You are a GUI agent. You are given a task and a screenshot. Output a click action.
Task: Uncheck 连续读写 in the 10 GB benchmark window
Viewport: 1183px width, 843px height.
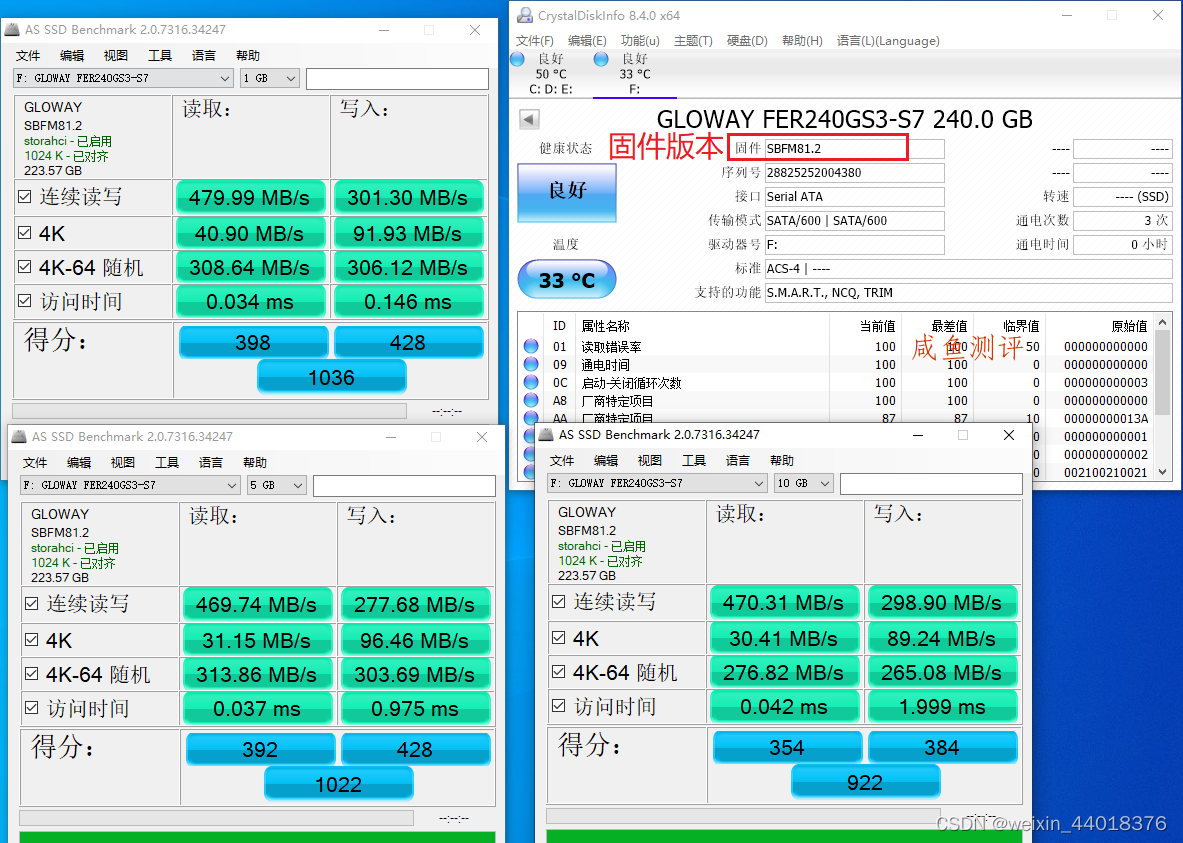pyautogui.click(x=558, y=601)
